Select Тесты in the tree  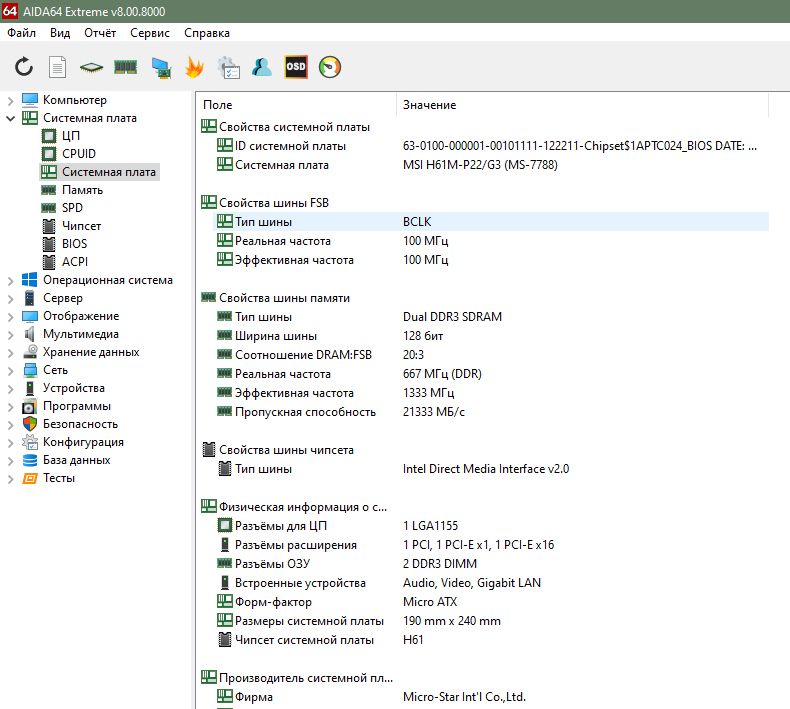pyautogui.click(x=58, y=478)
